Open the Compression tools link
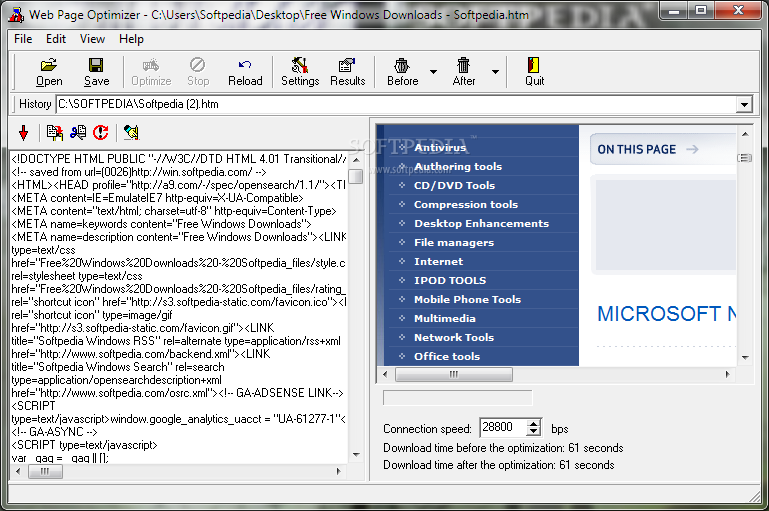 [466, 204]
